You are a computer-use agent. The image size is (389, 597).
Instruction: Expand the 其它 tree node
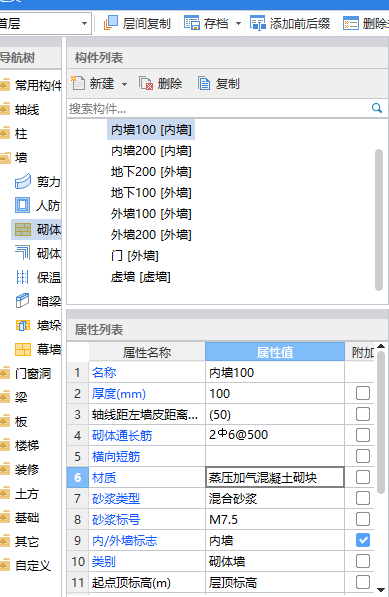(5, 541)
